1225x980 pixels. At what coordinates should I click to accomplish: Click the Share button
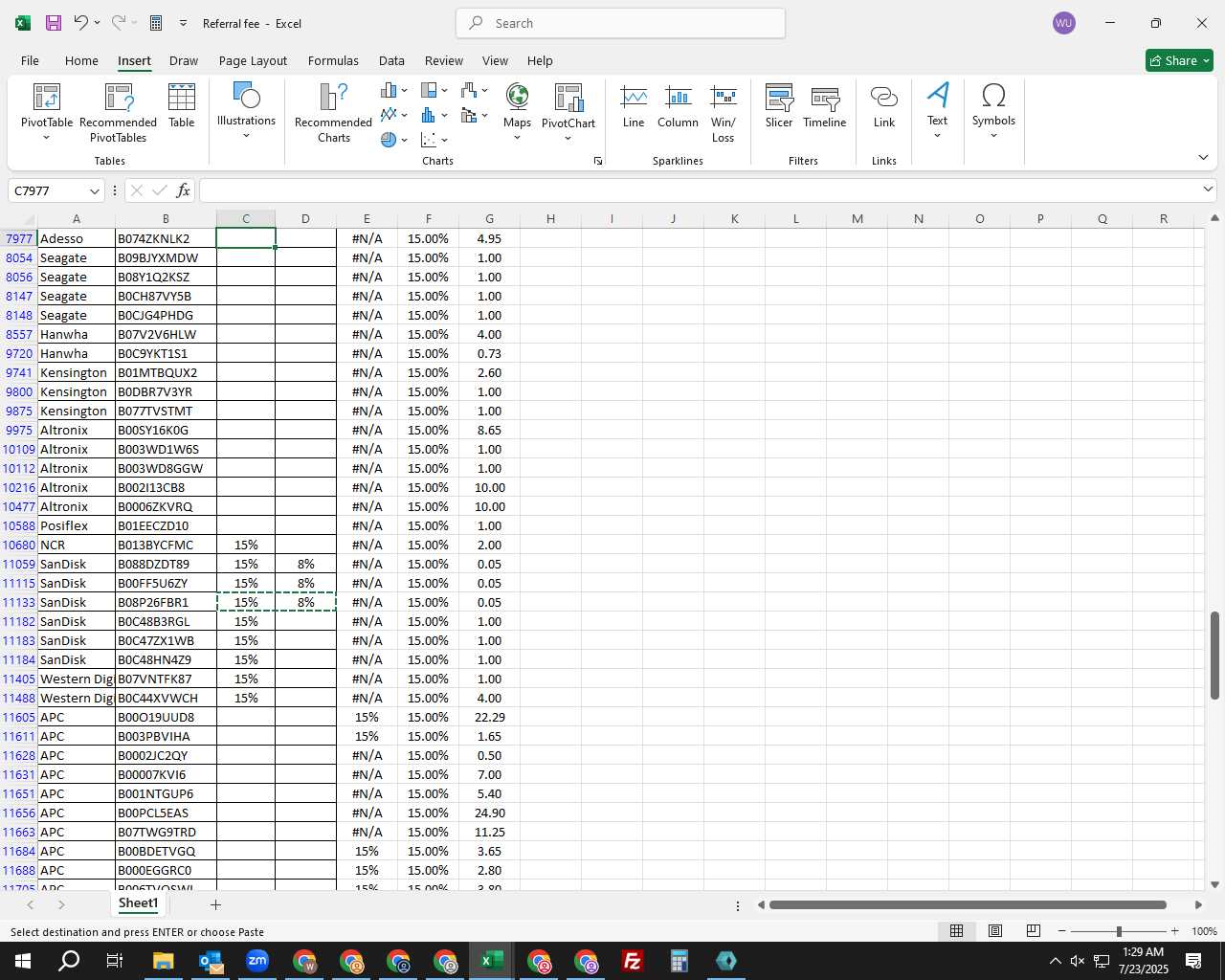1179,60
